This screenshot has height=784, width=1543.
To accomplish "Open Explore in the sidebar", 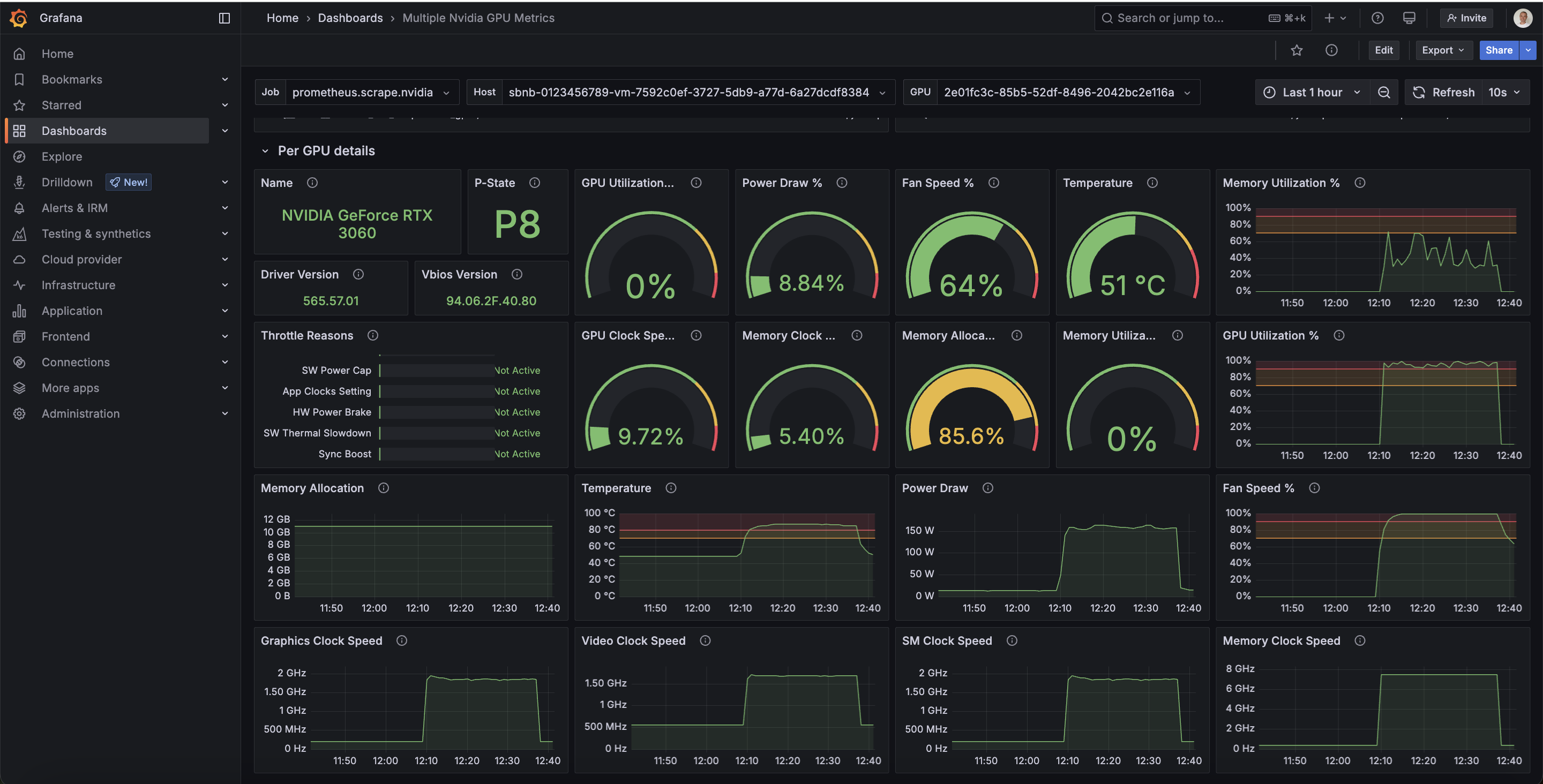I will coord(62,156).
